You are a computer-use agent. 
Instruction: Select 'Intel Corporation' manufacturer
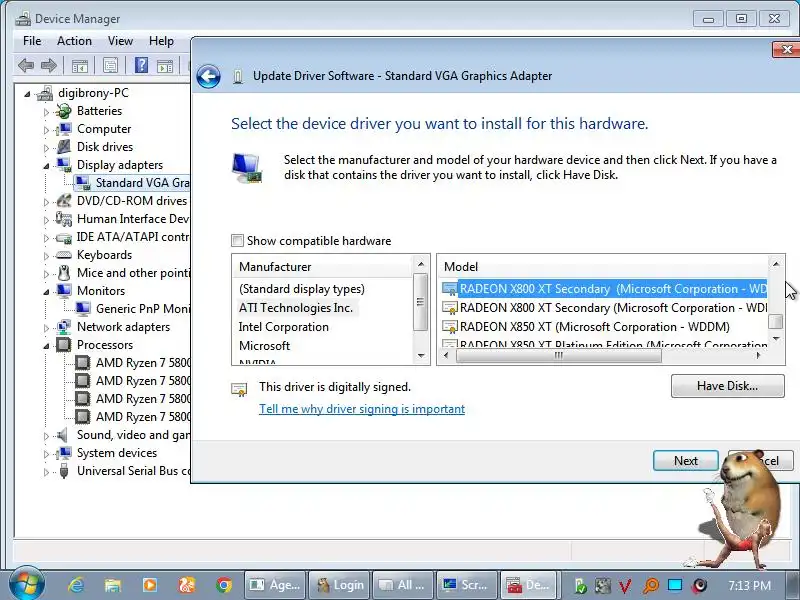coord(284,327)
